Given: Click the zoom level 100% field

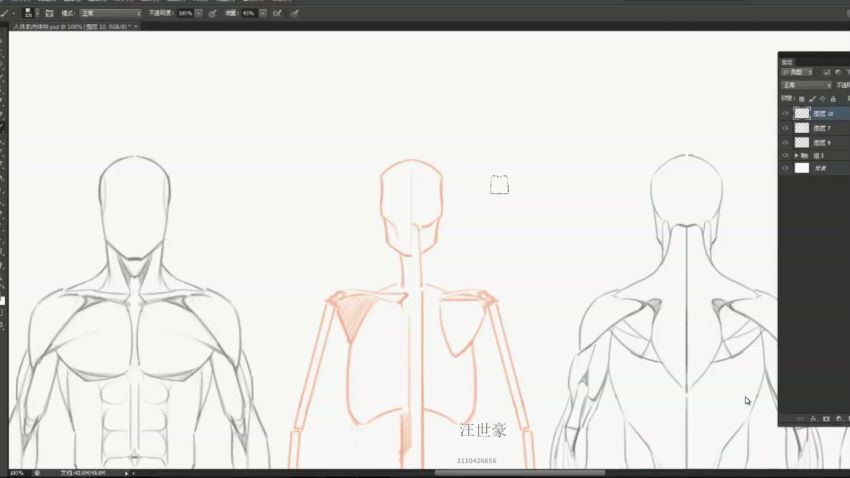Looking at the screenshot, I should tap(17, 473).
